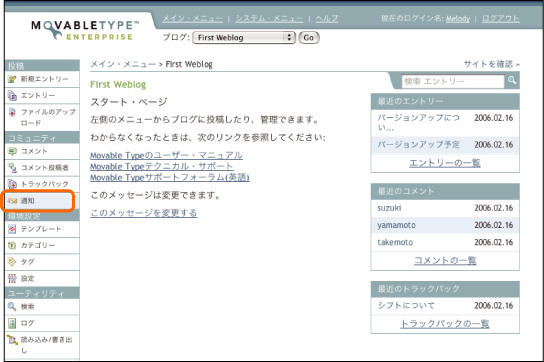Click the 設定 sliders icon

[12, 278]
